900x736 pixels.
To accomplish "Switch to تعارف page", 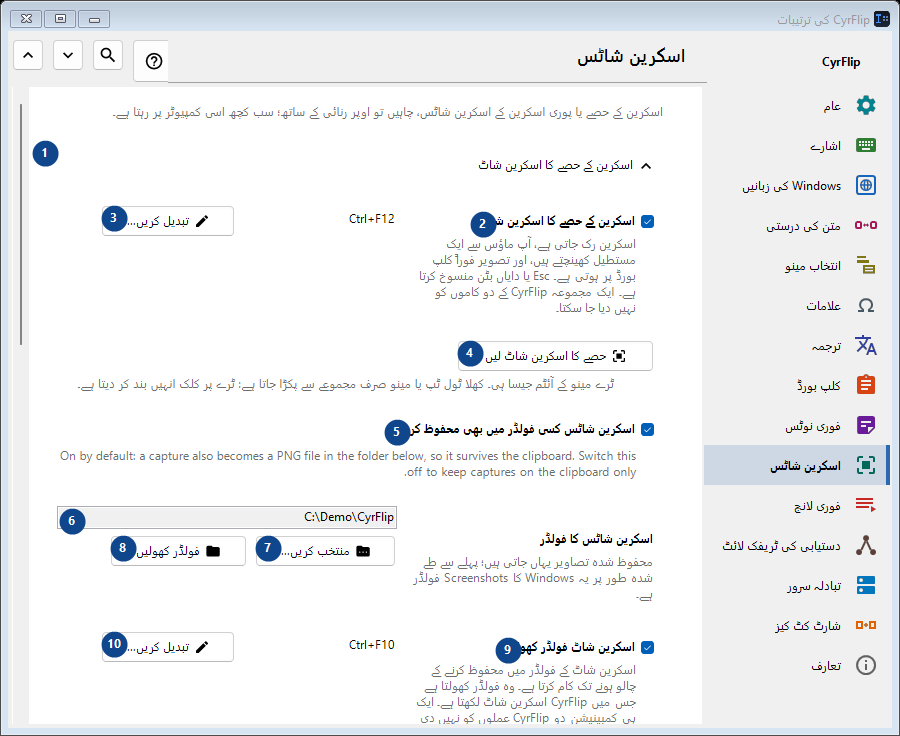I will tap(797, 665).
